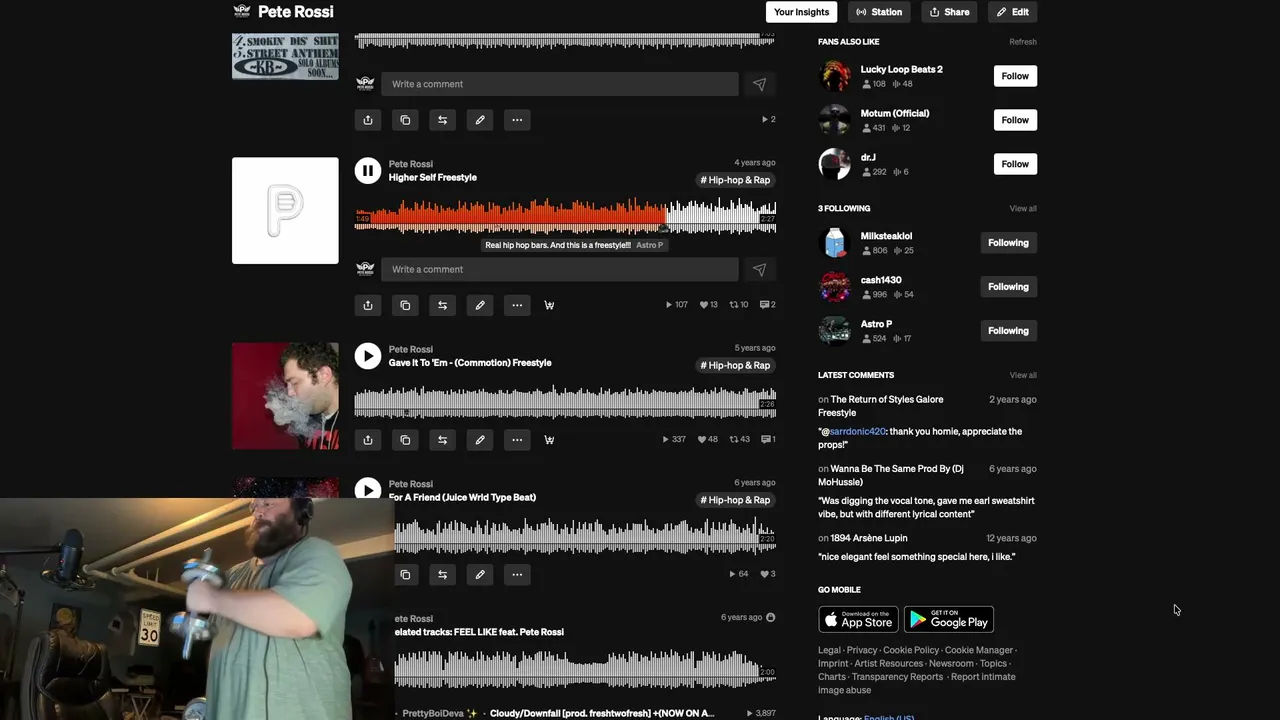This screenshot has height=720, width=1280.
Task: Open the Share menu in the profile header
Action: pos(949,12)
